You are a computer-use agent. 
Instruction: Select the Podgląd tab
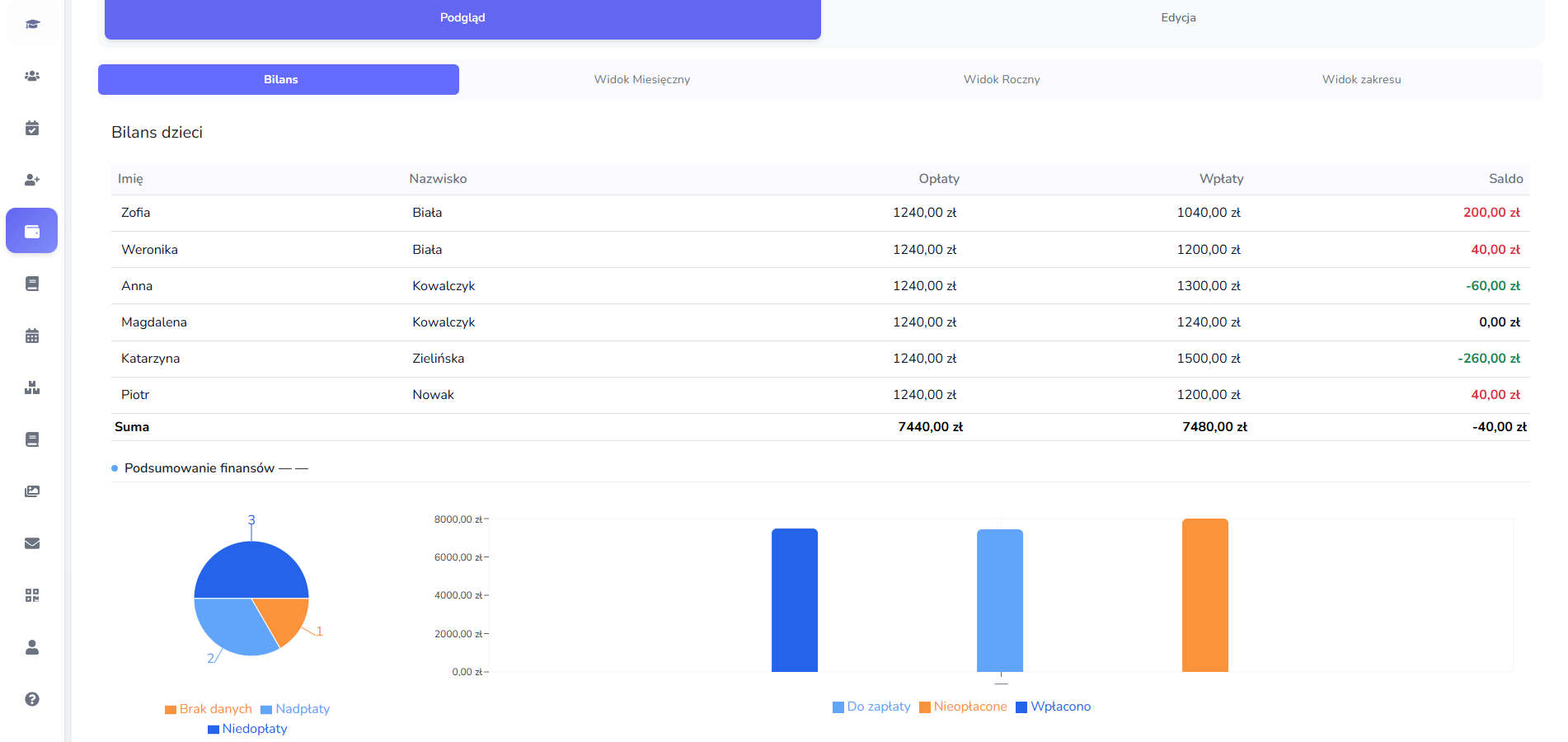(x=462, y=18)
